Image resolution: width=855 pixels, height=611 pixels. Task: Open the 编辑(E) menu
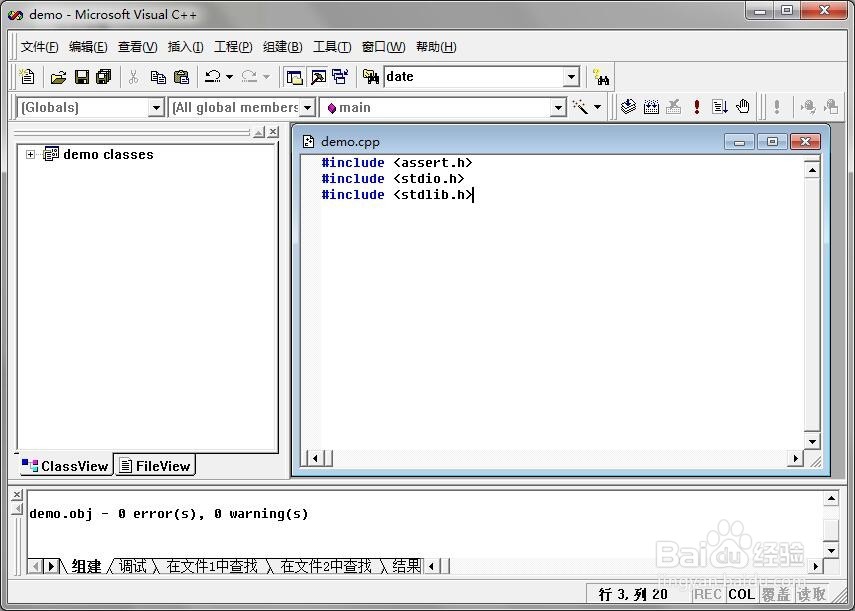click(88, 47)
